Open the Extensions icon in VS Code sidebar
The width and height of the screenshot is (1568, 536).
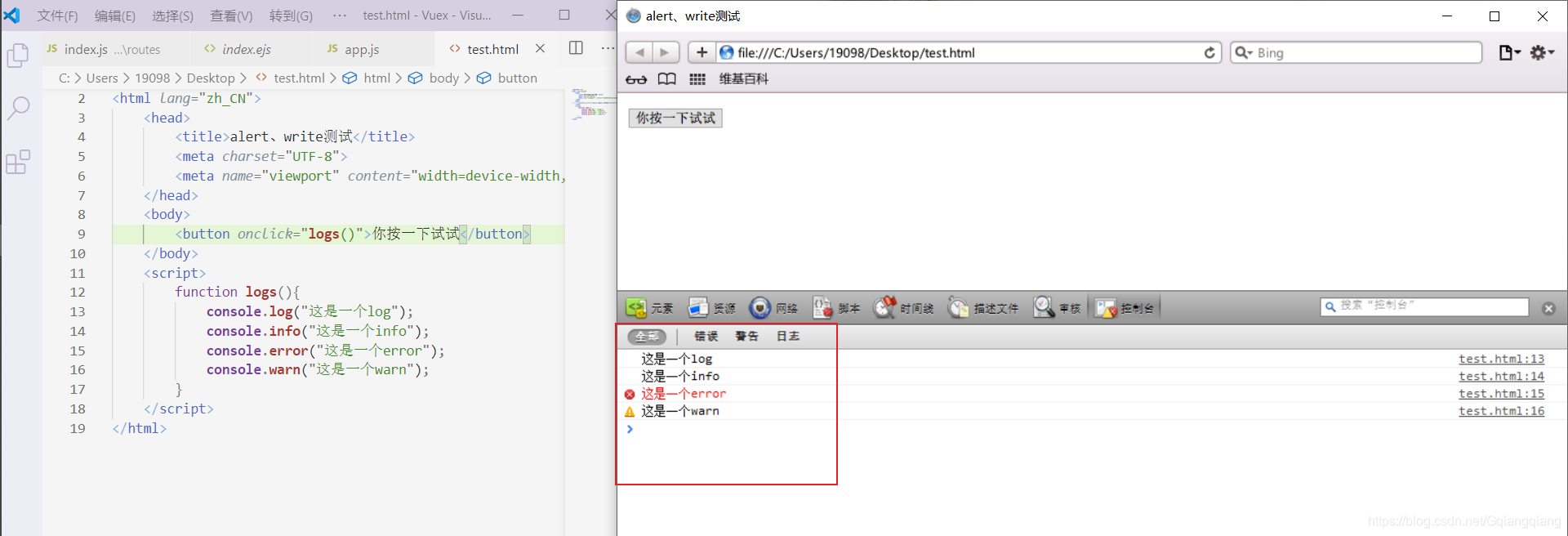[x=18, y=162]
